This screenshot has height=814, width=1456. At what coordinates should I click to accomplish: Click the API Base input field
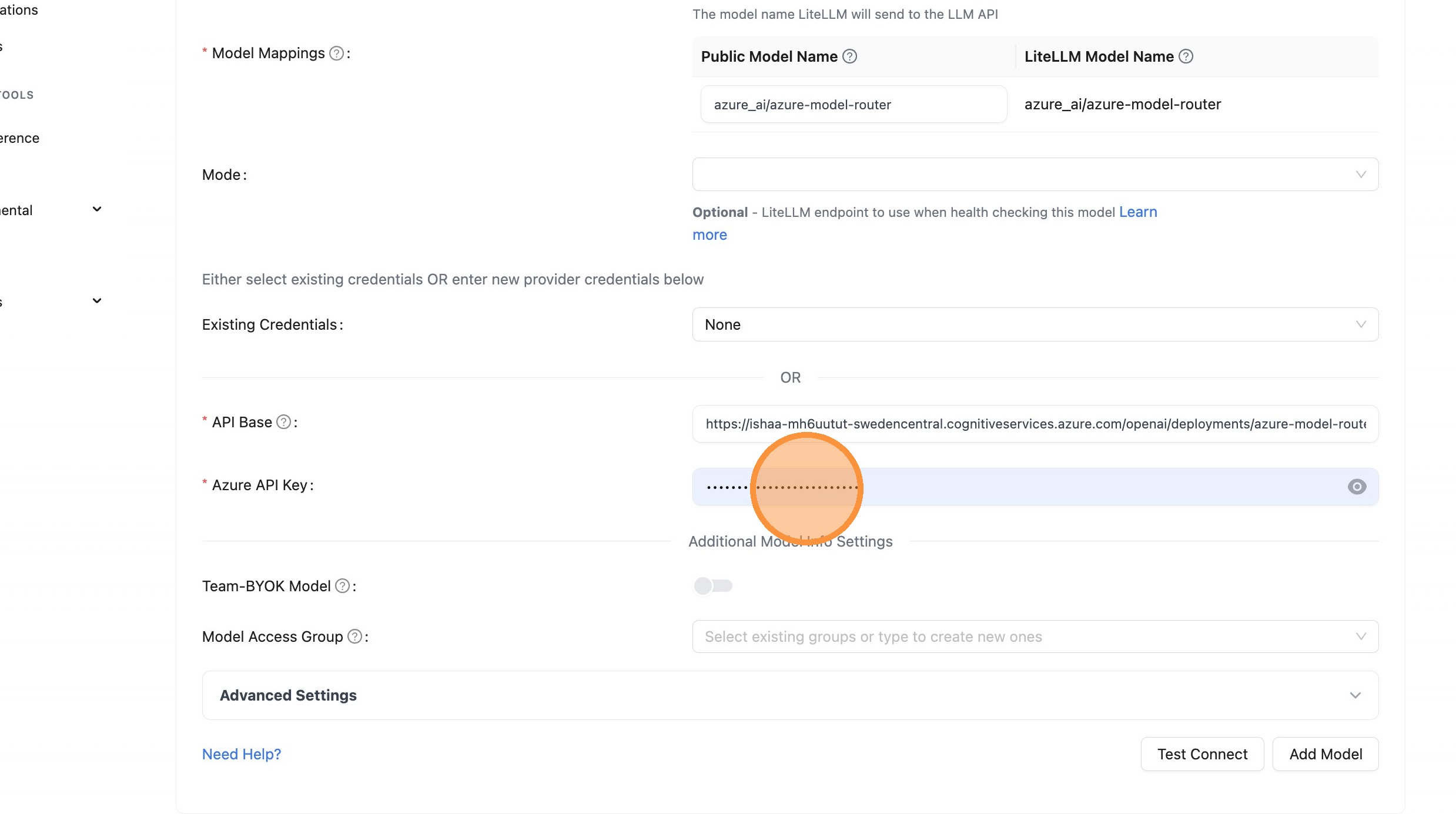tap(1035, 424)
